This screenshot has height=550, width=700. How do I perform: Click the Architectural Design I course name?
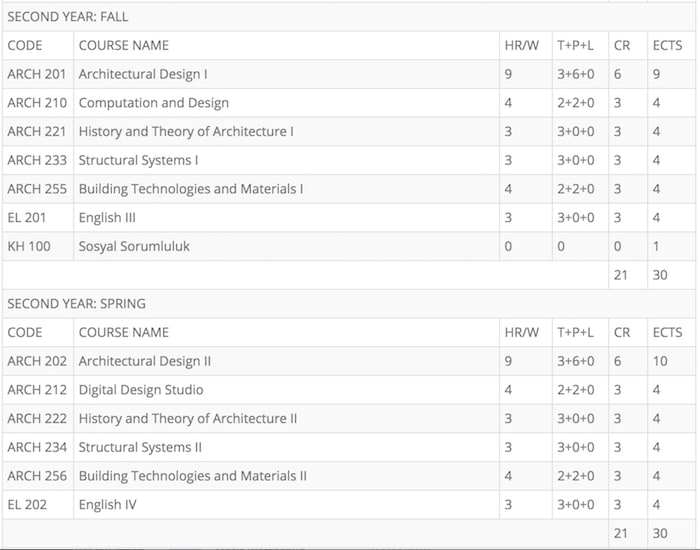point(143,74)
